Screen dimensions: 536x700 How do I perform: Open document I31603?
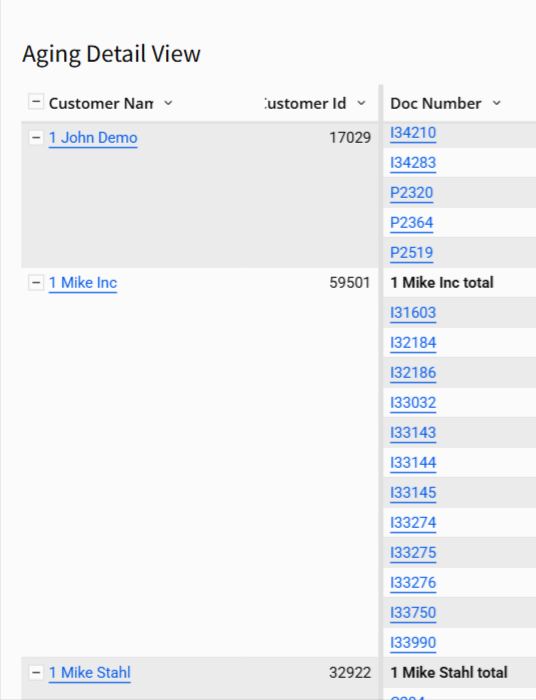click(x=413, y=312)
